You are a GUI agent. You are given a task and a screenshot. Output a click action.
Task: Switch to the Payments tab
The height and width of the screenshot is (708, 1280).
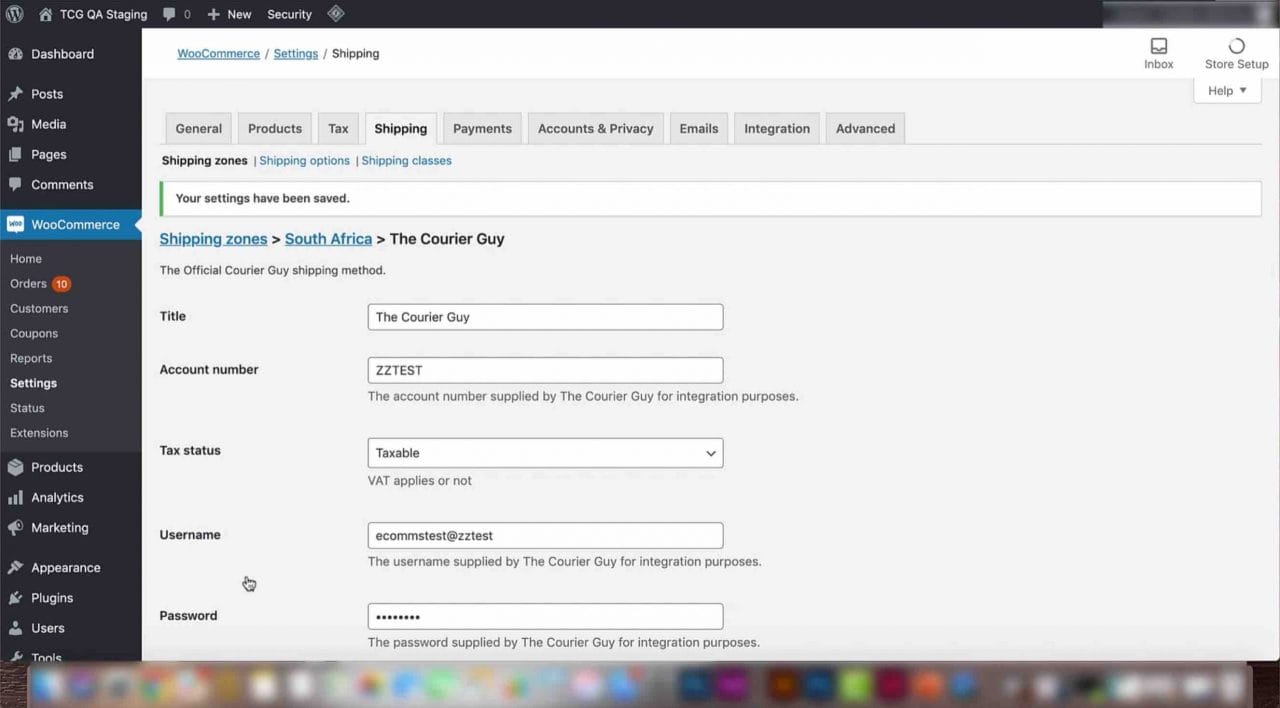(x=482, y=128)
